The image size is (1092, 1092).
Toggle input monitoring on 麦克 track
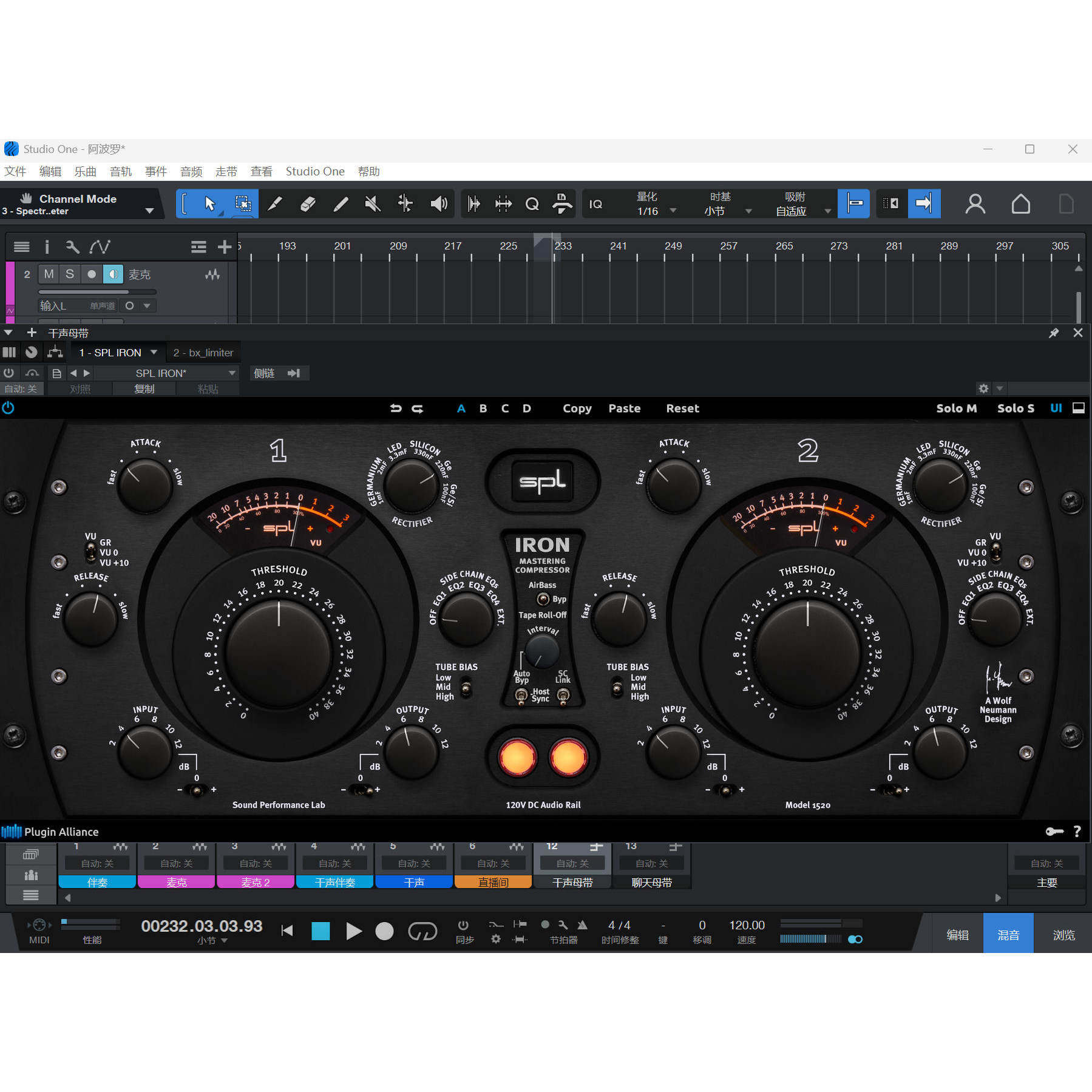click(x=114, y=274)
